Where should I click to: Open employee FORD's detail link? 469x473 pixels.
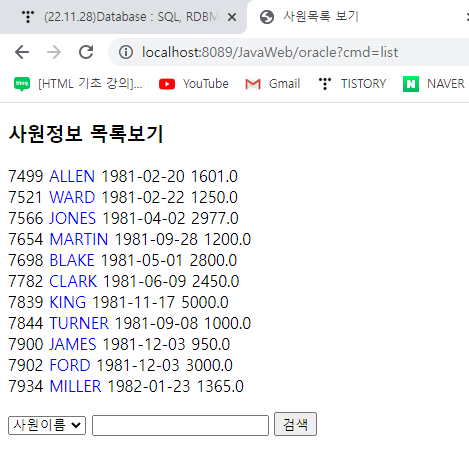coord(70,365)
